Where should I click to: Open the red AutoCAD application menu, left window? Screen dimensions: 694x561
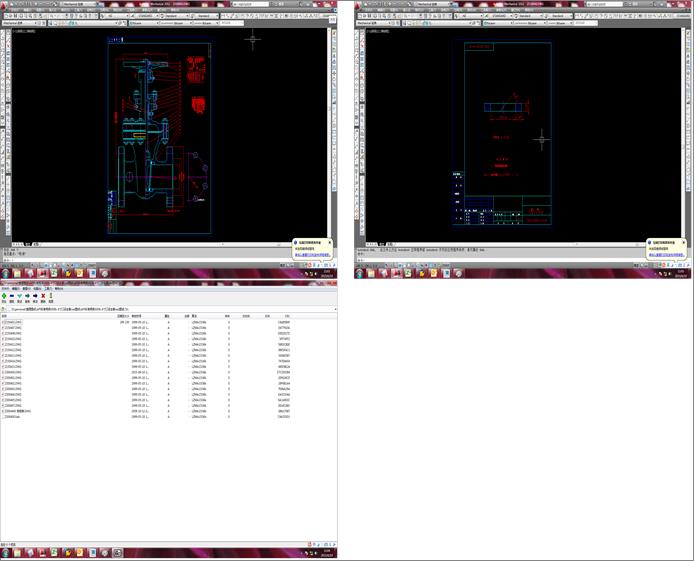[x=4, y=5]
